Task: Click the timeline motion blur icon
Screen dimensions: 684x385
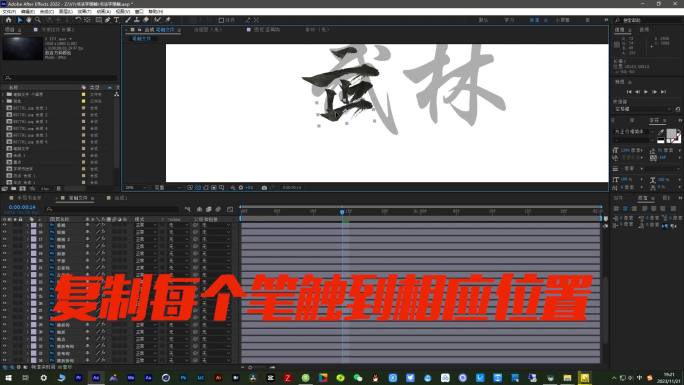Action: pos(218,210)
